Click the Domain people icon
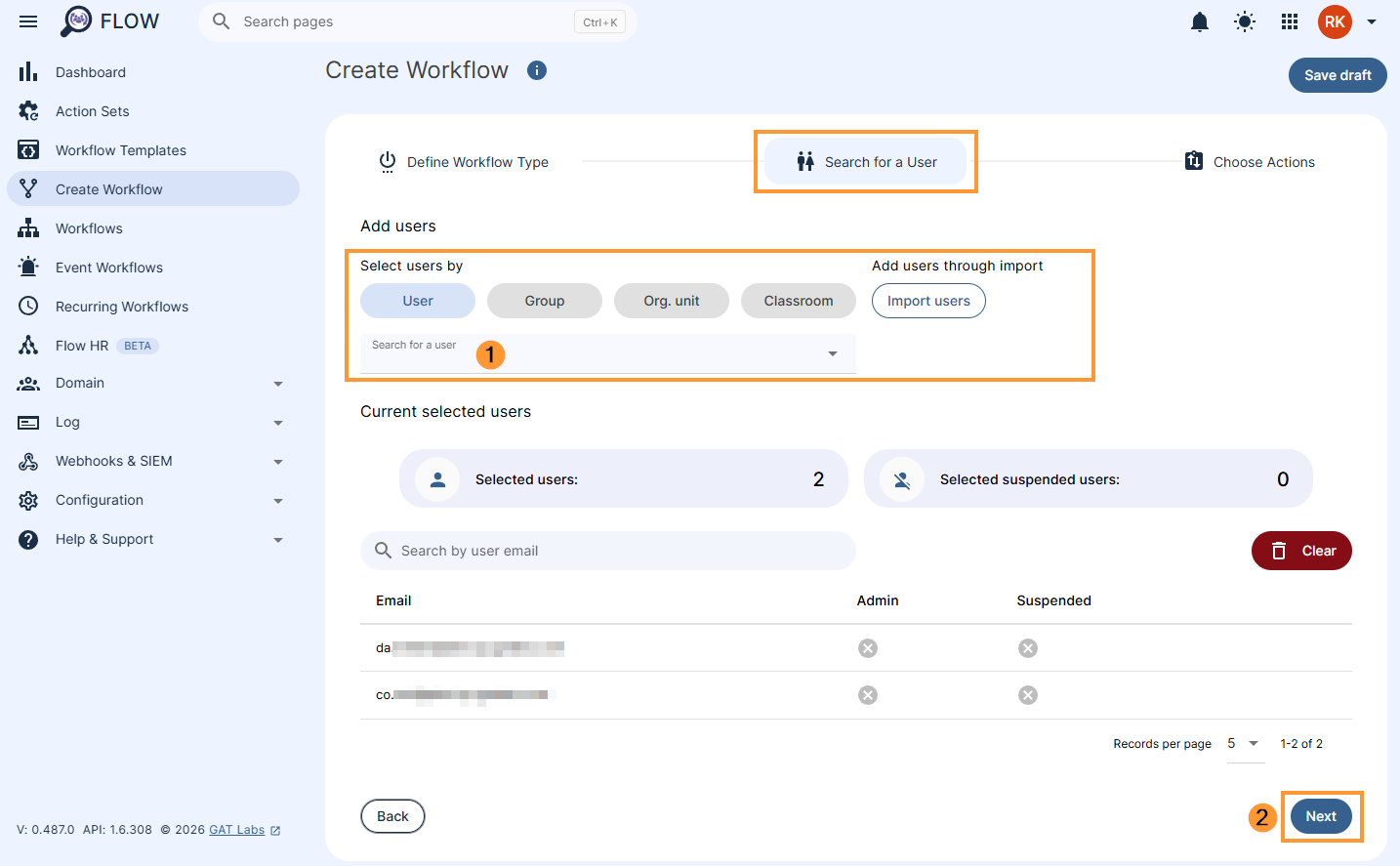This screenshot has width=1400, height=866. pos(28,384)
